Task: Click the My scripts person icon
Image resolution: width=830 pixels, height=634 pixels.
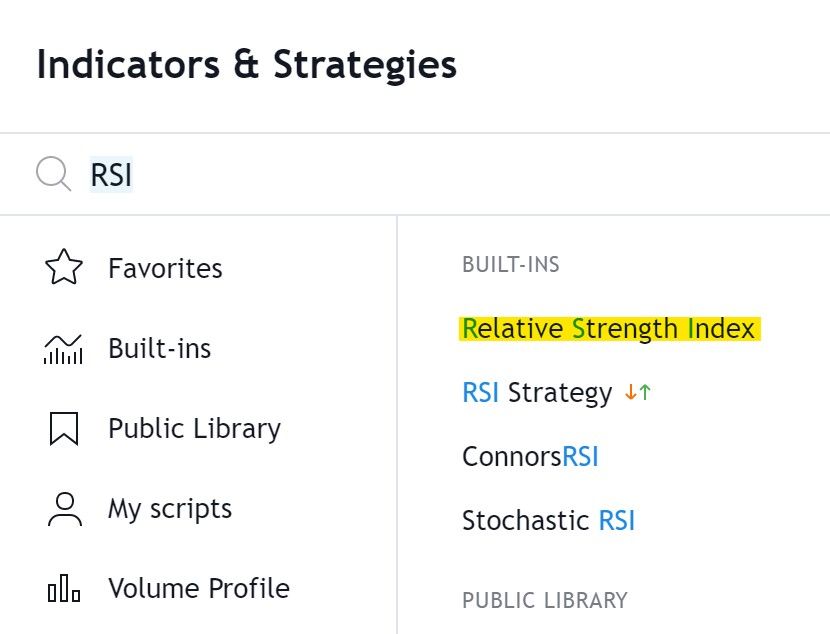Action: (63, 508)
